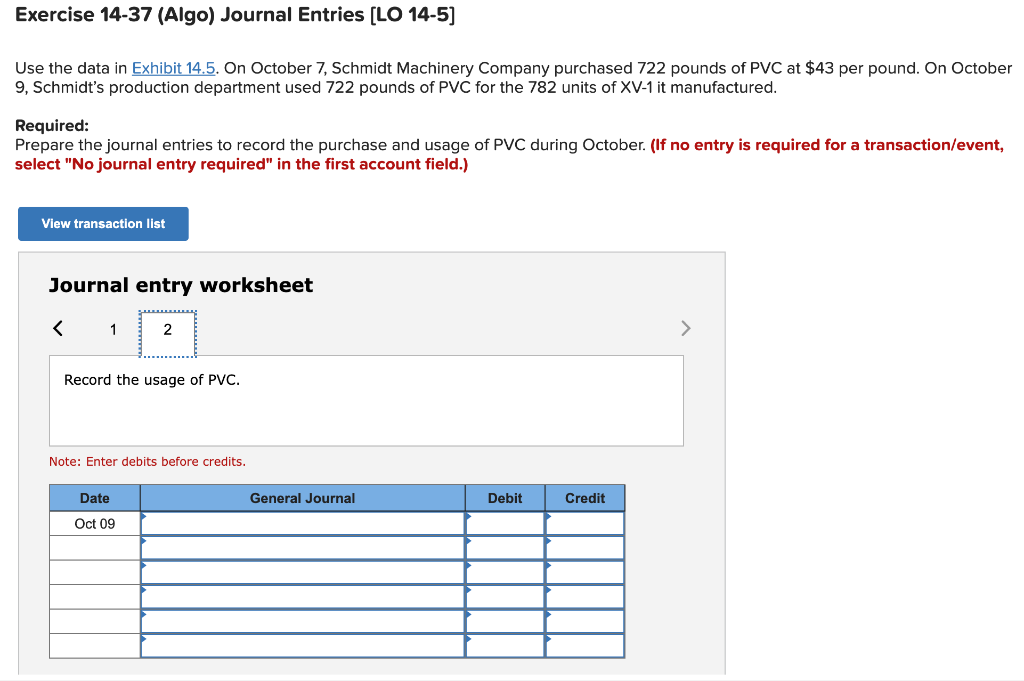Viewport: 1024px width, 681px height.
Task: Click the General Journal column header
Action: click(302, 497)
